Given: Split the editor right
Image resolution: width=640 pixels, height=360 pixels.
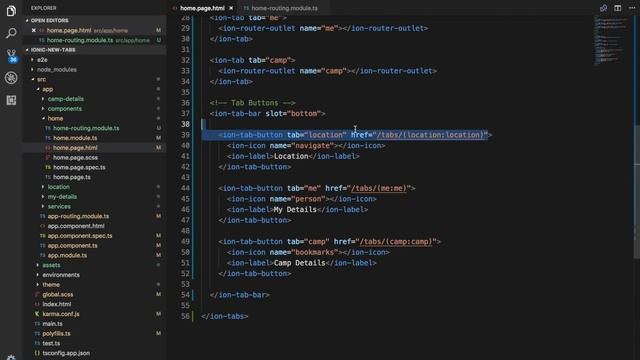Looking at the screenshot, I should point(618,8).
